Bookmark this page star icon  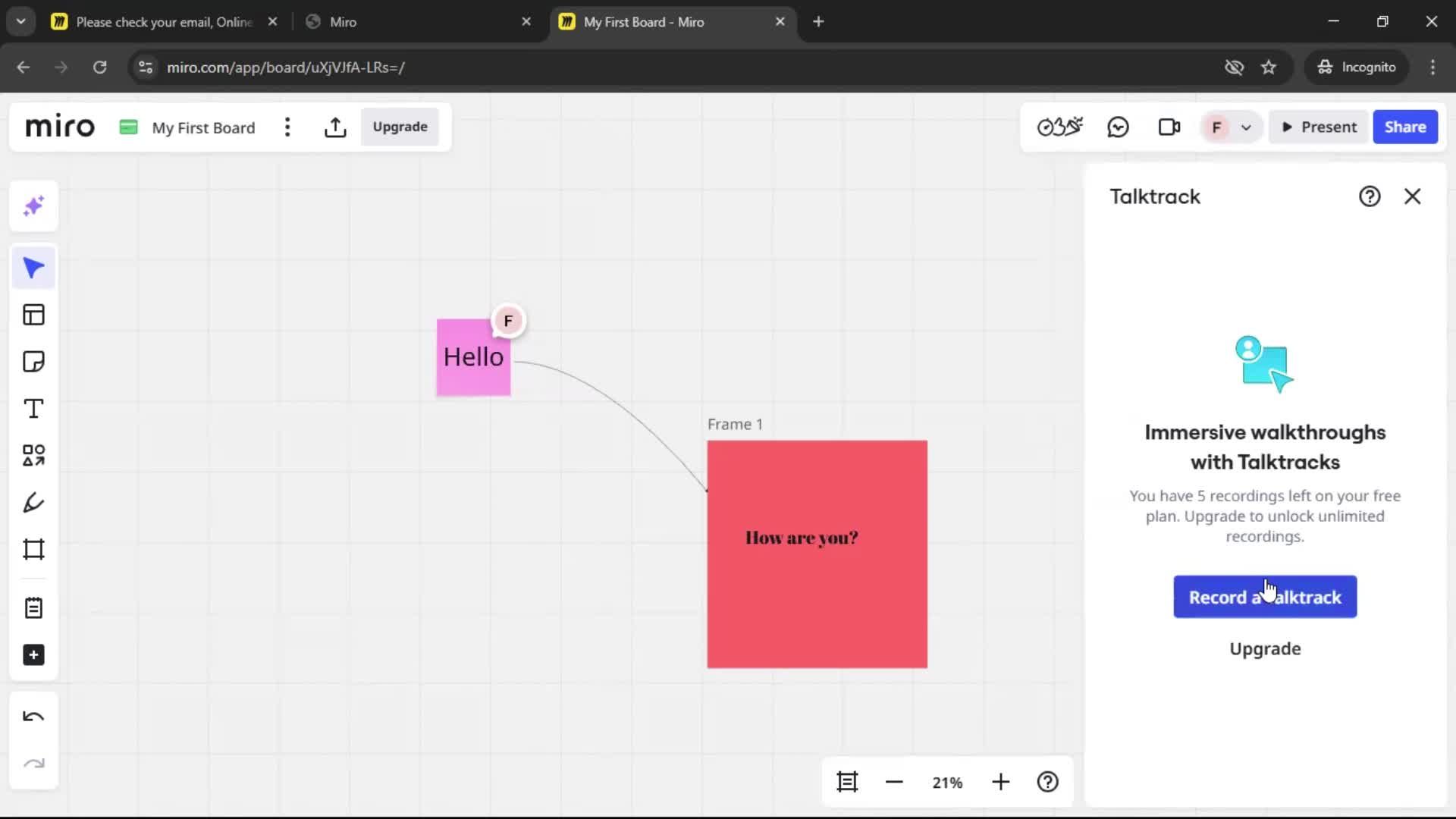point(1269,67)
